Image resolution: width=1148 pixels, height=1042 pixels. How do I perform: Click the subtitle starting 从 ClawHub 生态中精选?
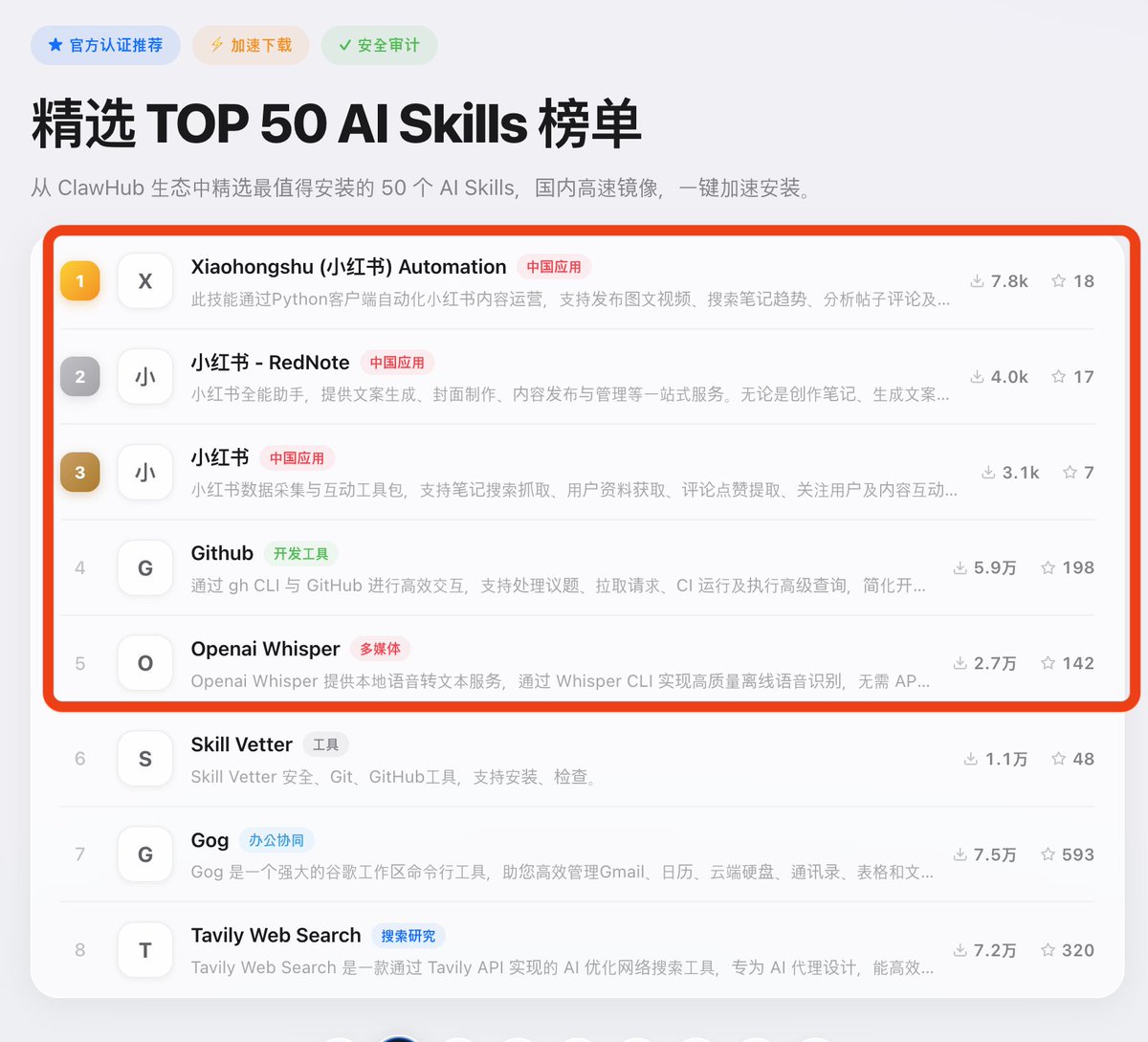pyautogui.click(x=421, y=188)
